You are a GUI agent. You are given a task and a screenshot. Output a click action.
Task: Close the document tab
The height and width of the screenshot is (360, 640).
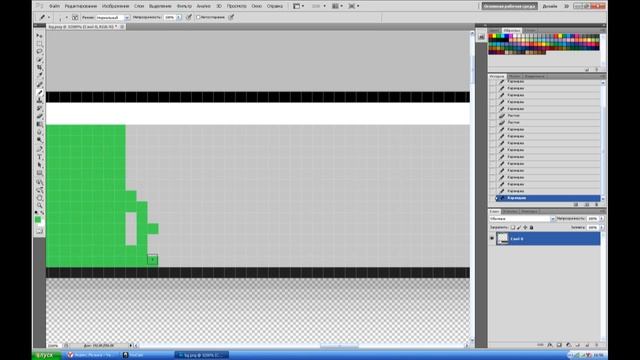[x=122, y=27]
